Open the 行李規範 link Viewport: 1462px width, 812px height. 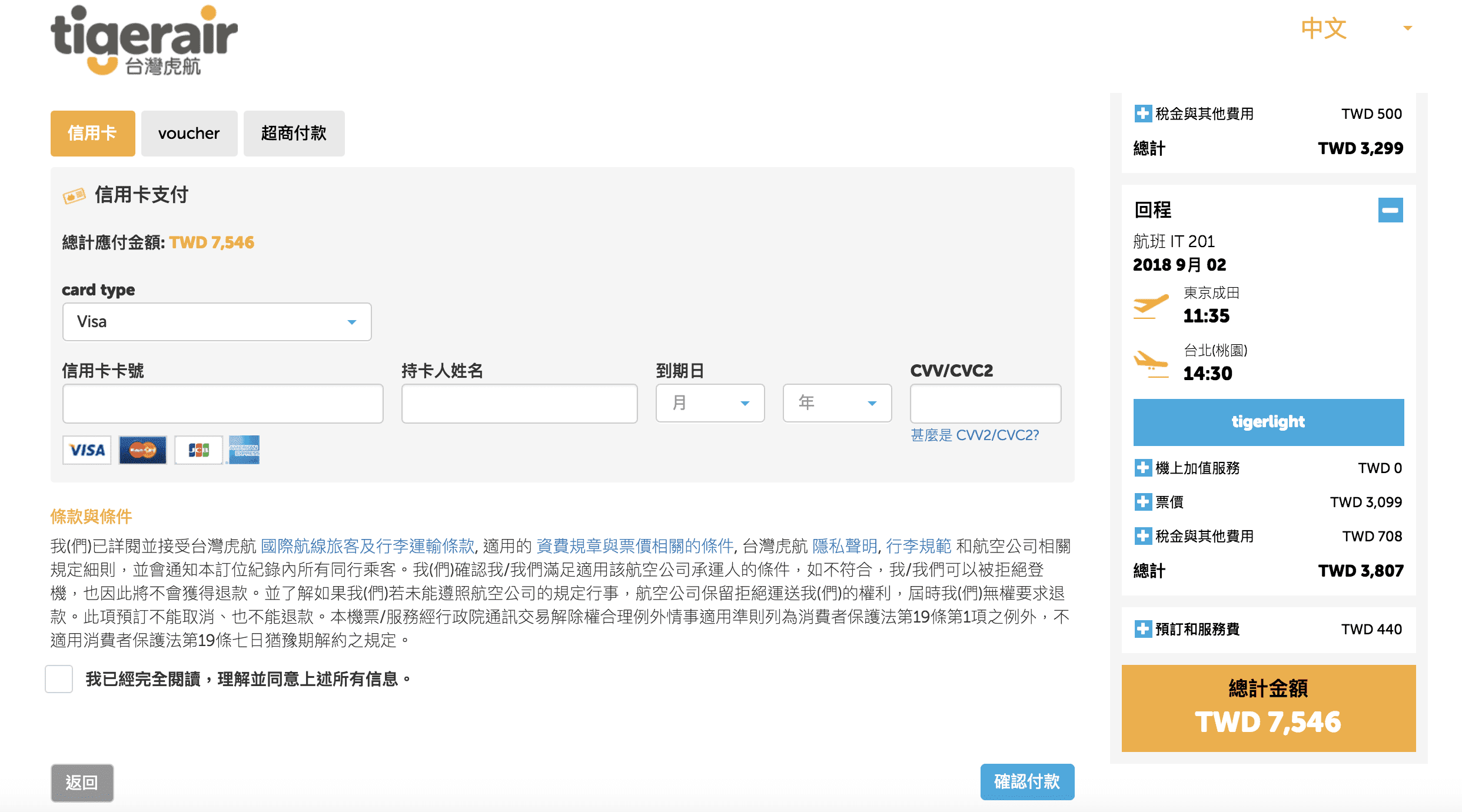coord(918,546)
